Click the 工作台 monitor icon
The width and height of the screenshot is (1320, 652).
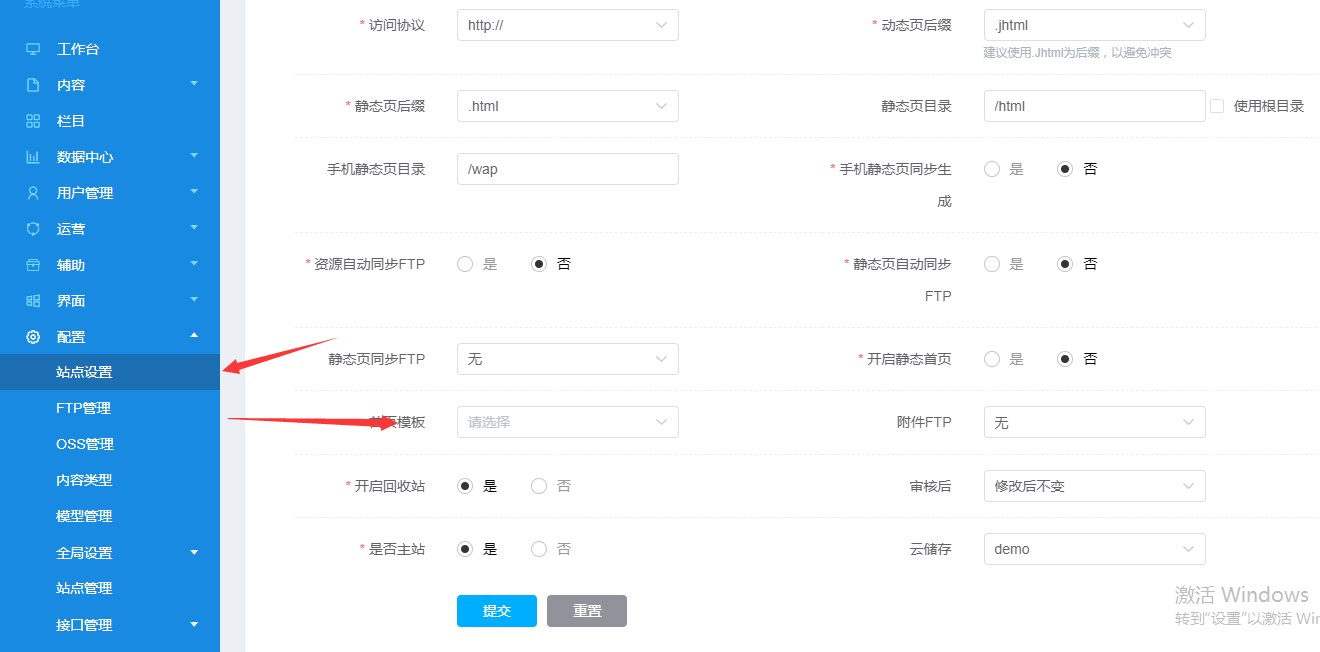[33, 49]
